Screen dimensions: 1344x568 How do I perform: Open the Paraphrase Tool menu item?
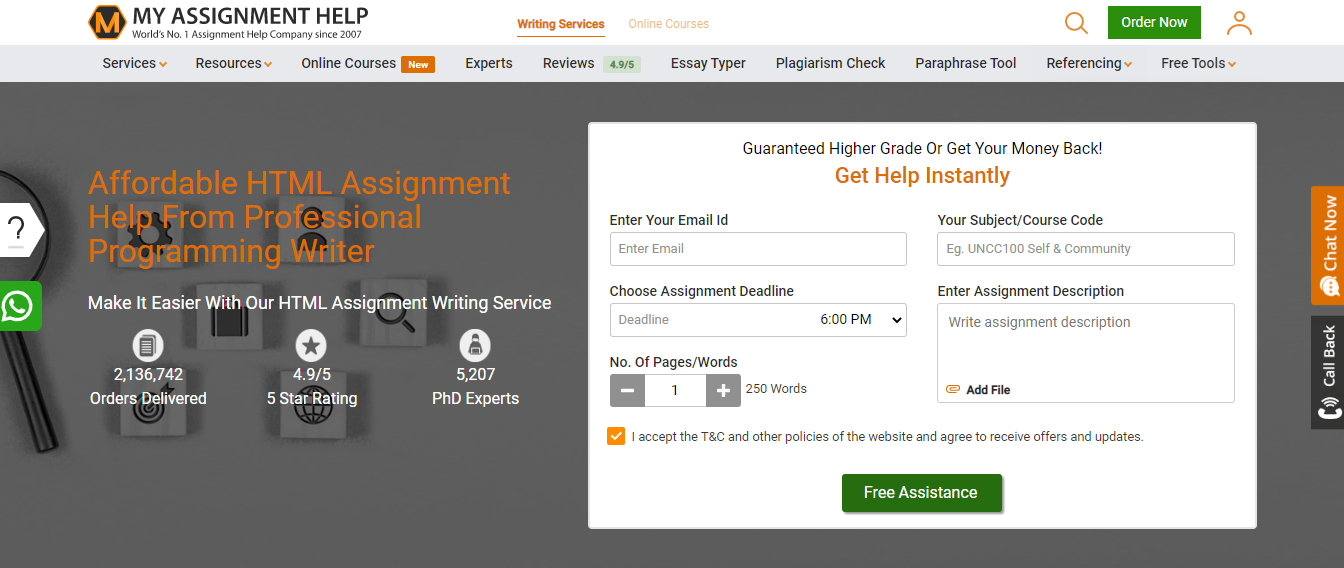(965, 63)
